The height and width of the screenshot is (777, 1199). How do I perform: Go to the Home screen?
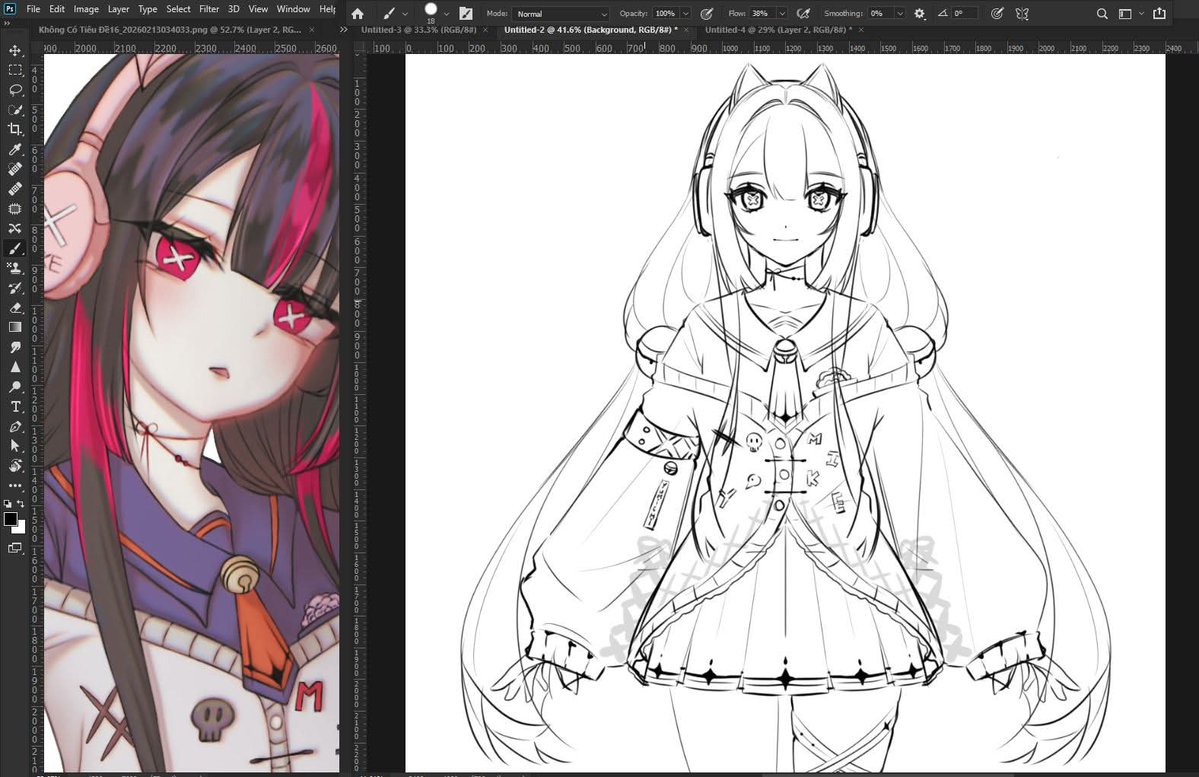[x=357, y=13]
